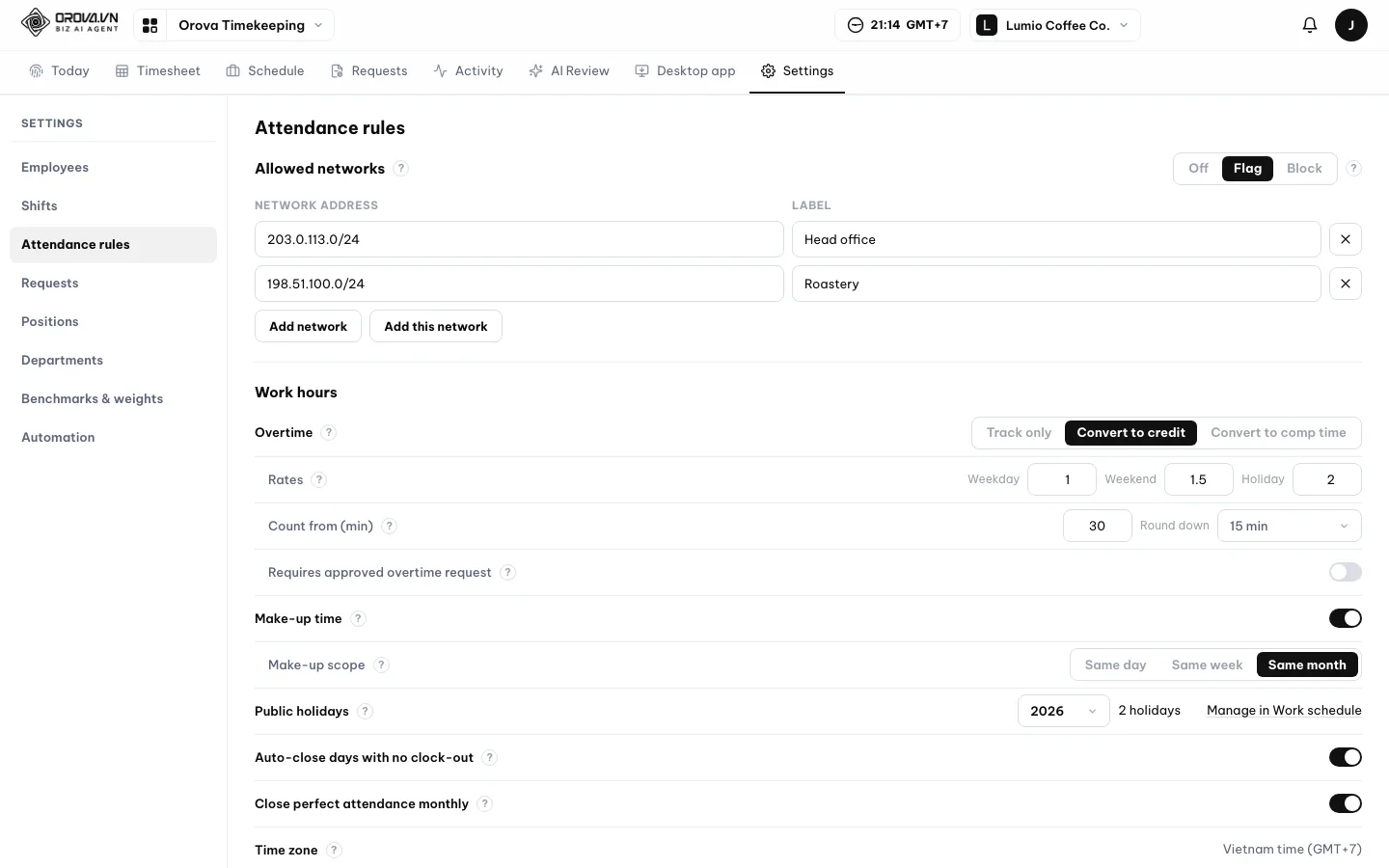Choose Same week make-up scope

pyautogui.click(x=1207, y=665)
